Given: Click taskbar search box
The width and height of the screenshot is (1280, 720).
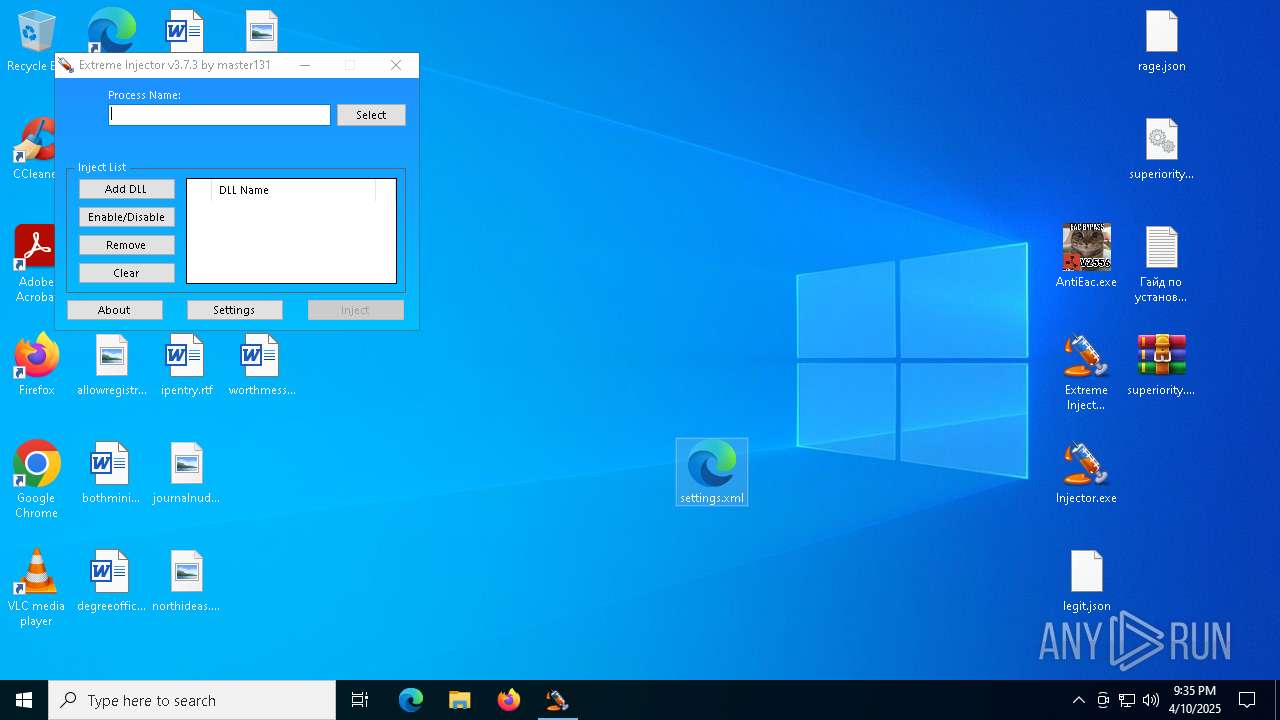Looking at the screenshot, I should 192,700.
